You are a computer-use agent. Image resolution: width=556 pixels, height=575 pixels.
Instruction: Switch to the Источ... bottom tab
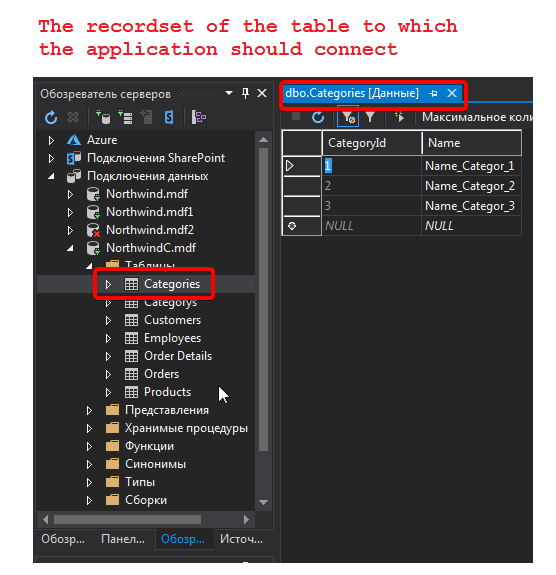click(x=241, y=539)
